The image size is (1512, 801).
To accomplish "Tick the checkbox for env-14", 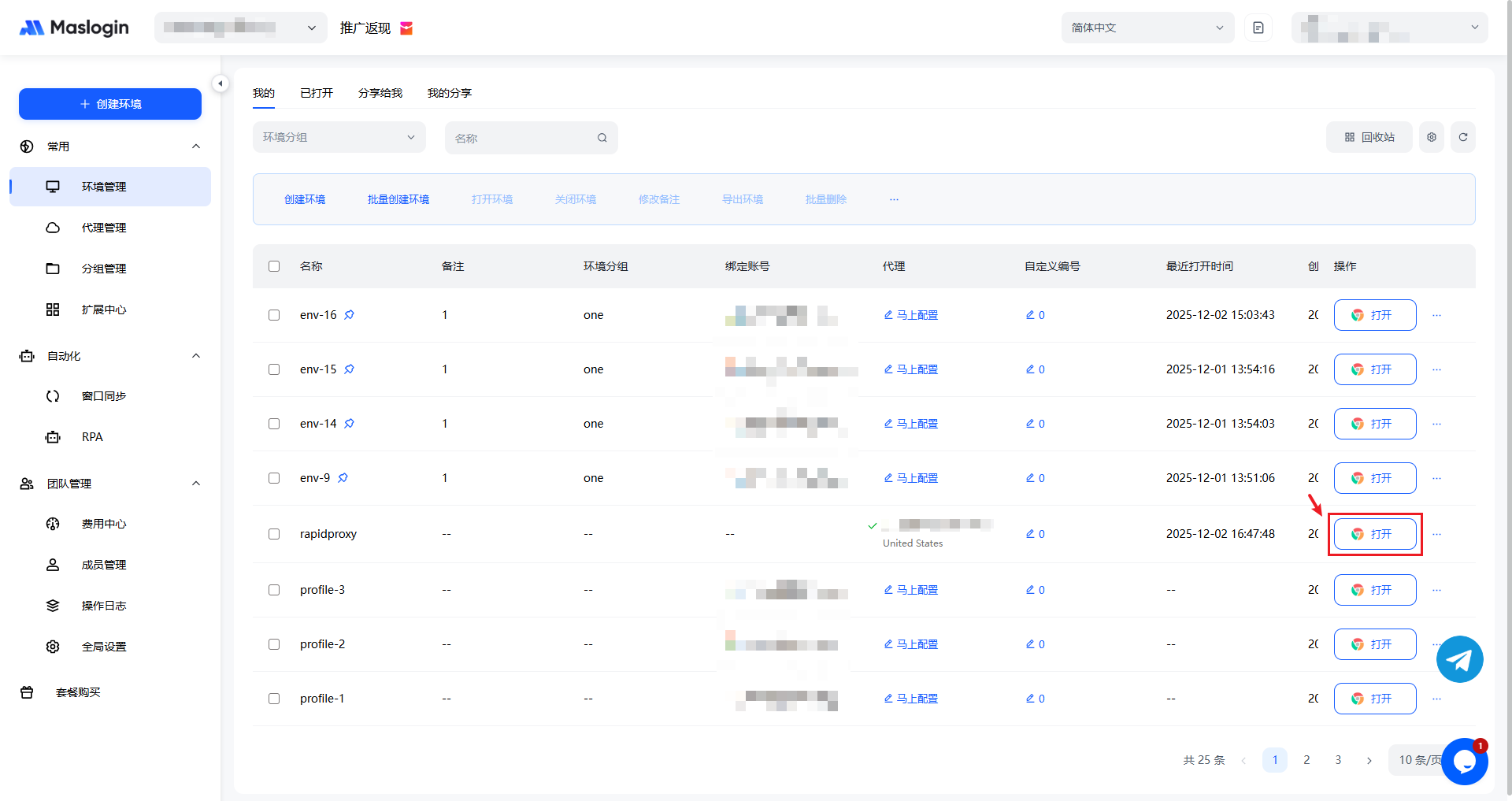I will click(x=274, y=424).
